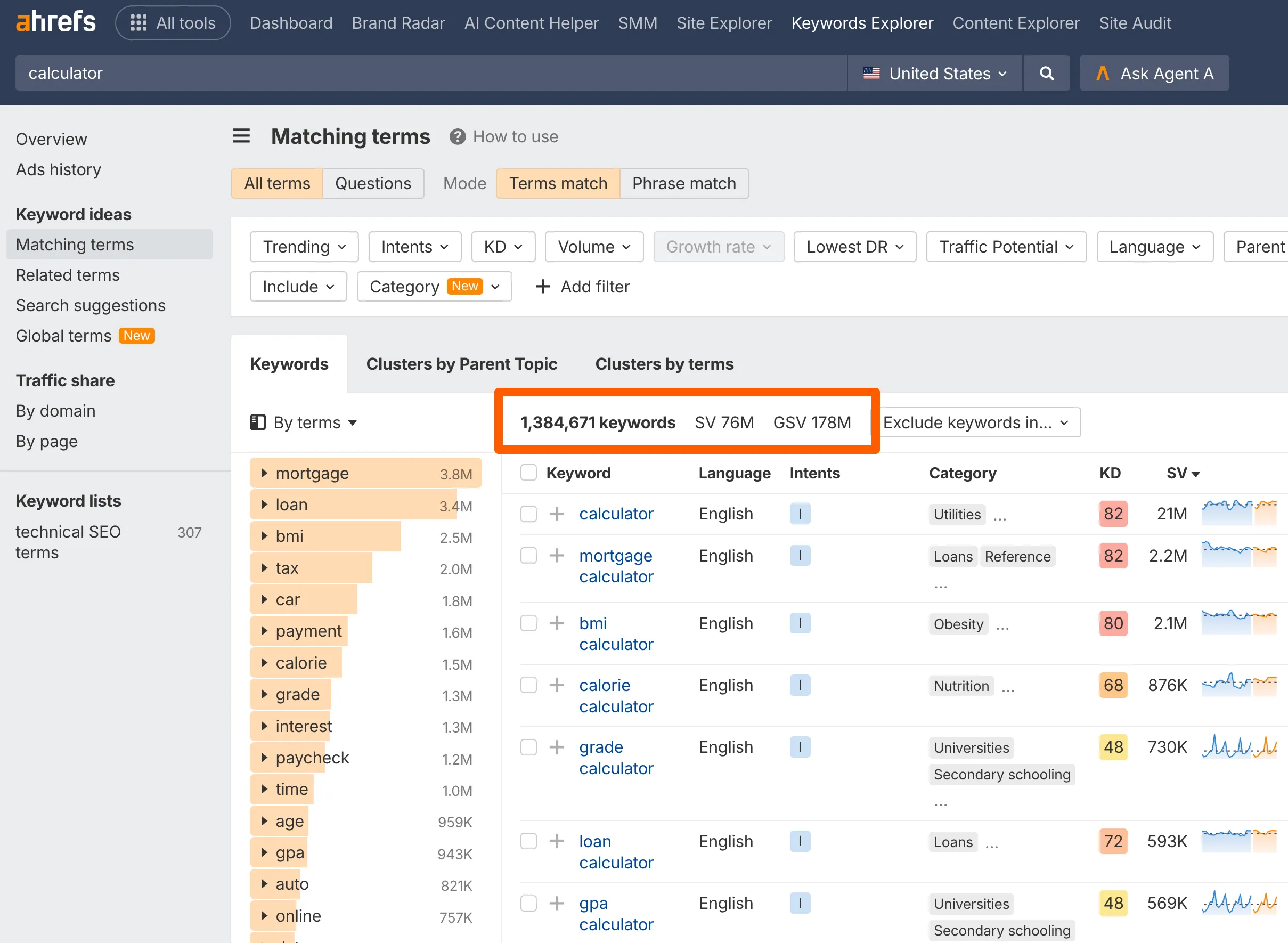Screen dimensions: 1288x943
Task: Tick checkbox for loan calculator row
Action: click(x=528, y=841)
